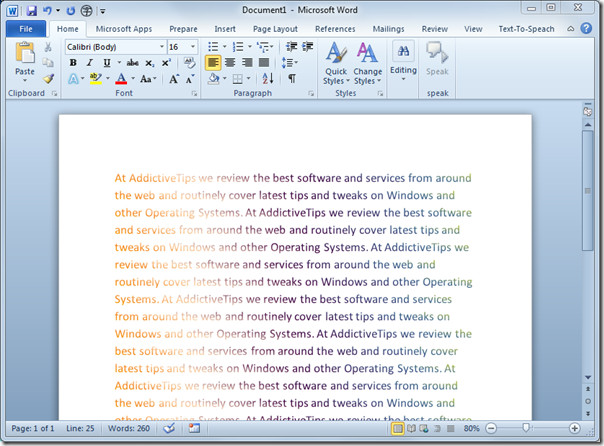Screen dimensions: 604x446
Task: Decrease paragraph indent
Action: click(x=292, y=47)
